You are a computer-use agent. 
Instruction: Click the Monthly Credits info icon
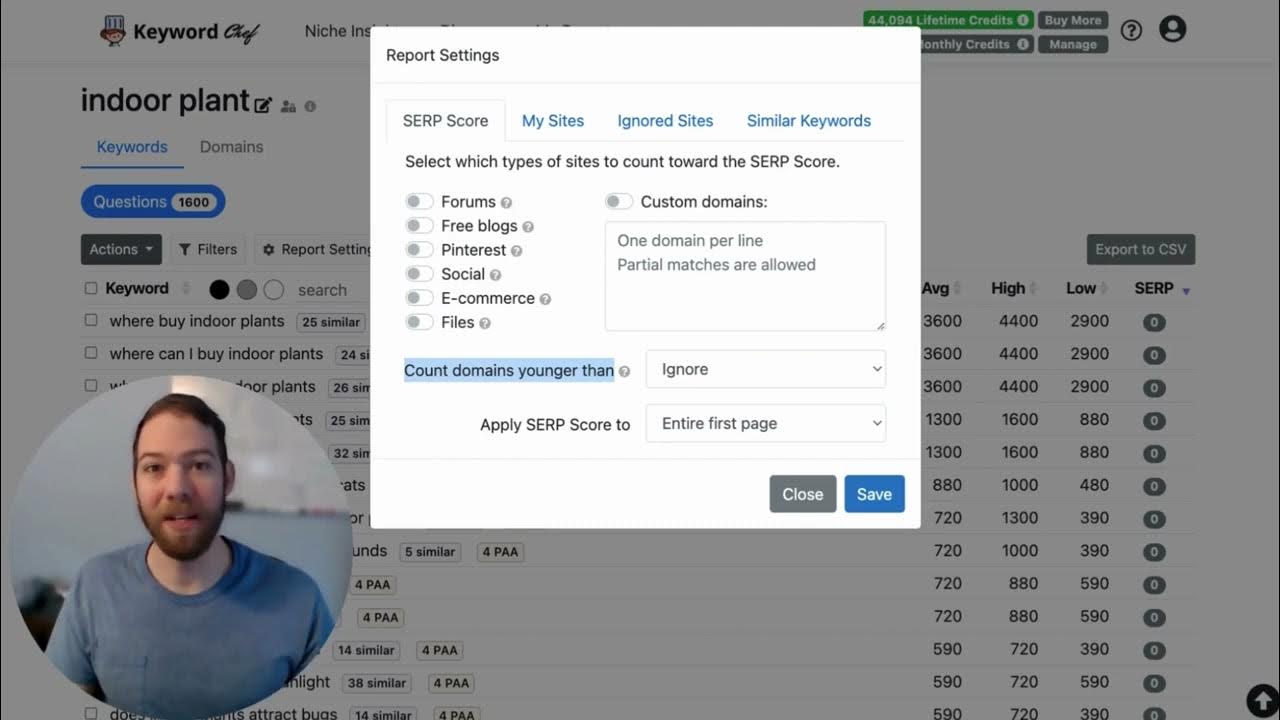tap(1023, 44)
